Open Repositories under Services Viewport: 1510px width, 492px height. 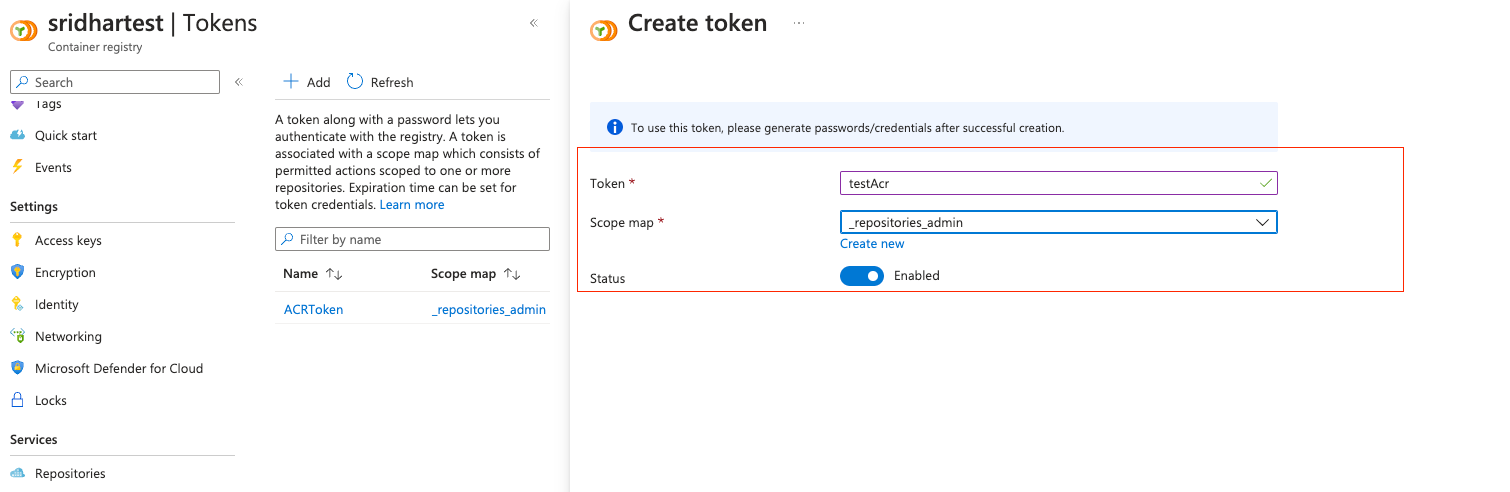(x=70, y=473)
